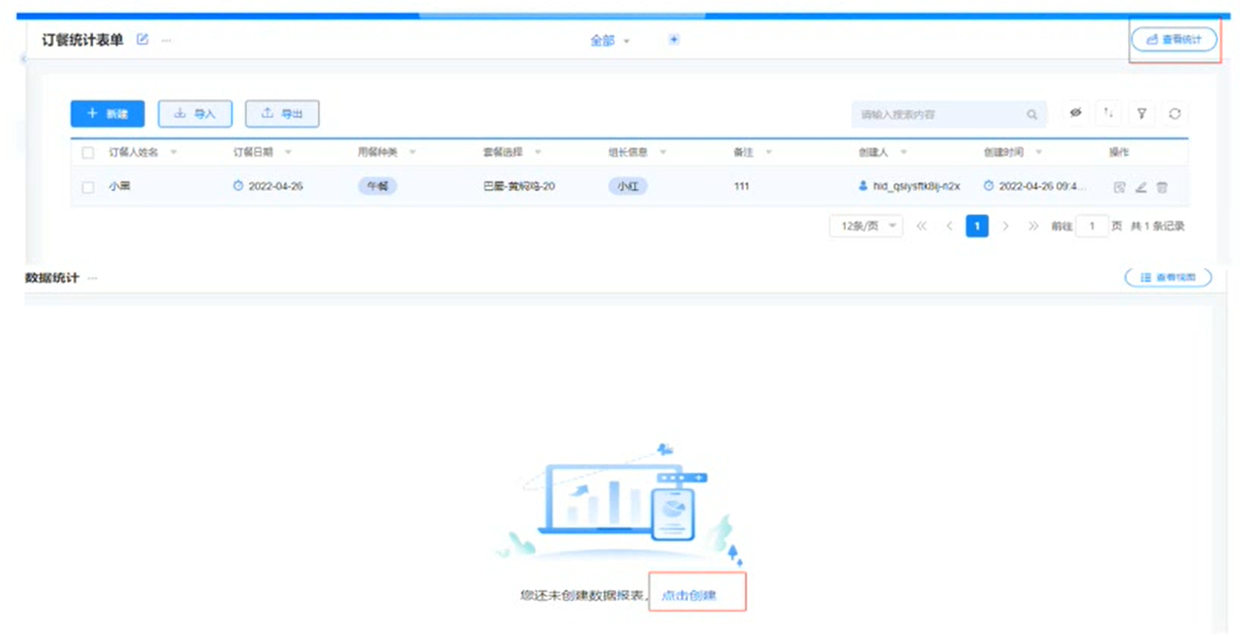Tick the select-all checkbox in table header
Image resolution: width=1245 pixels, height=637 pixels.
coord(88,153)
